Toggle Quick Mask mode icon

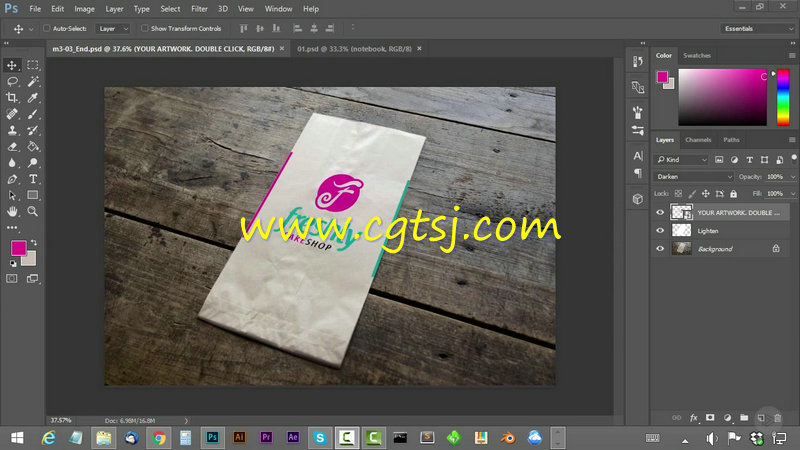(x=12, y=279)
